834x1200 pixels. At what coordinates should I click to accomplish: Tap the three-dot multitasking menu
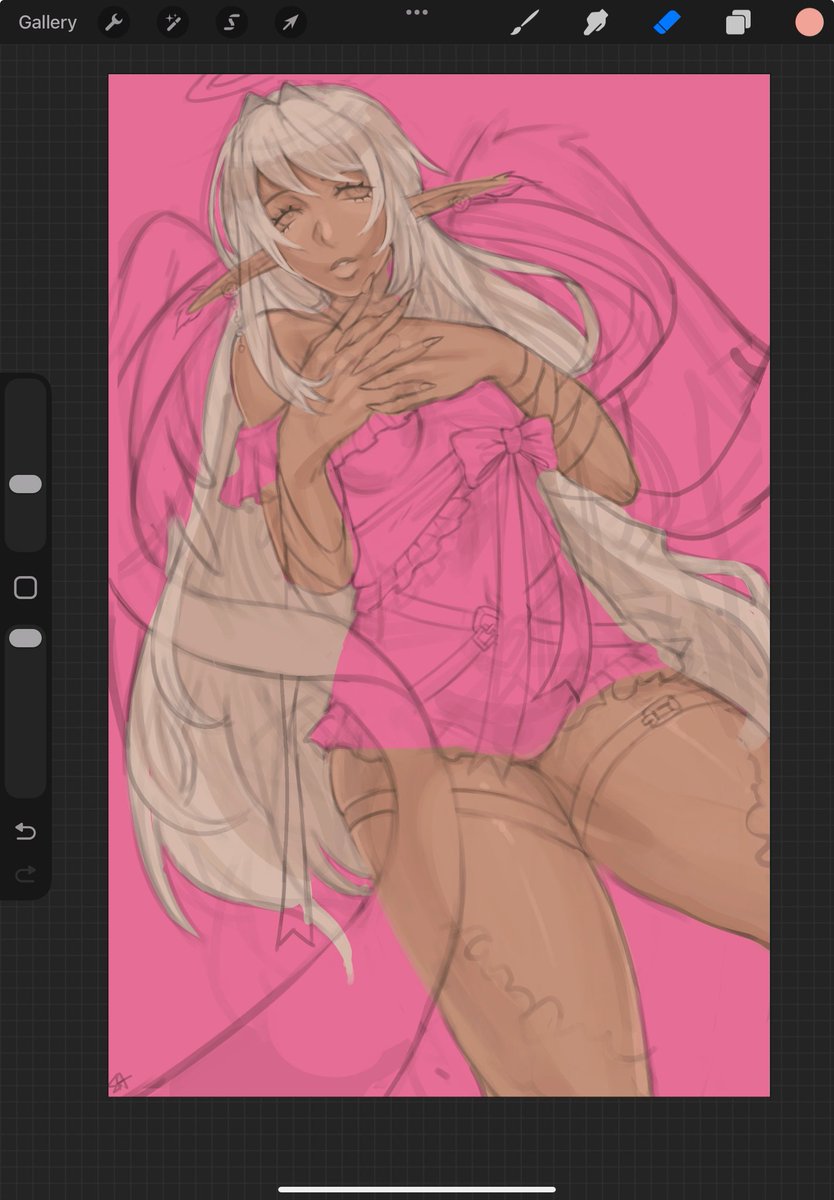(417, 12)
